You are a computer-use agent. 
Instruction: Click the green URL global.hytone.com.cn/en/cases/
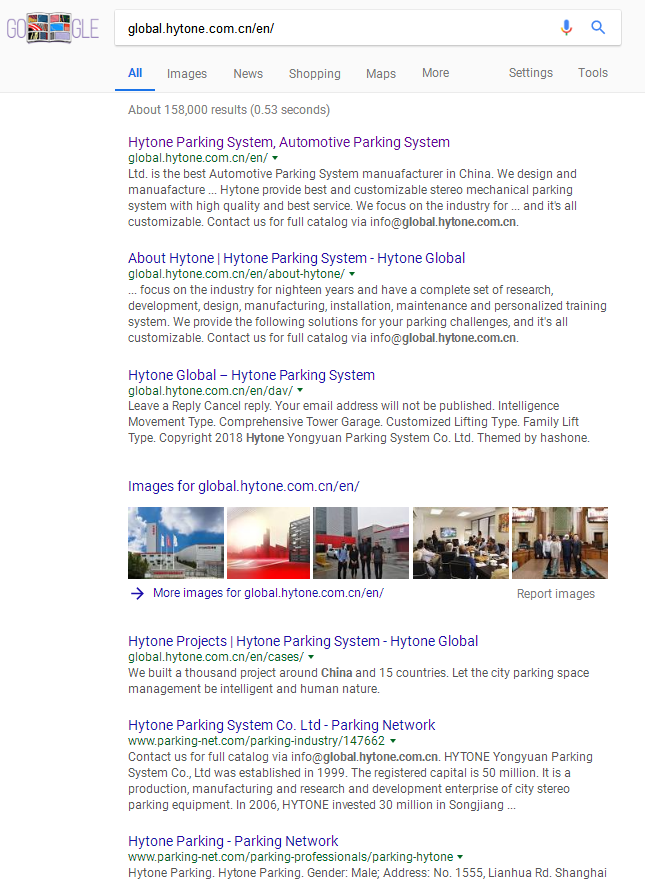216,657
